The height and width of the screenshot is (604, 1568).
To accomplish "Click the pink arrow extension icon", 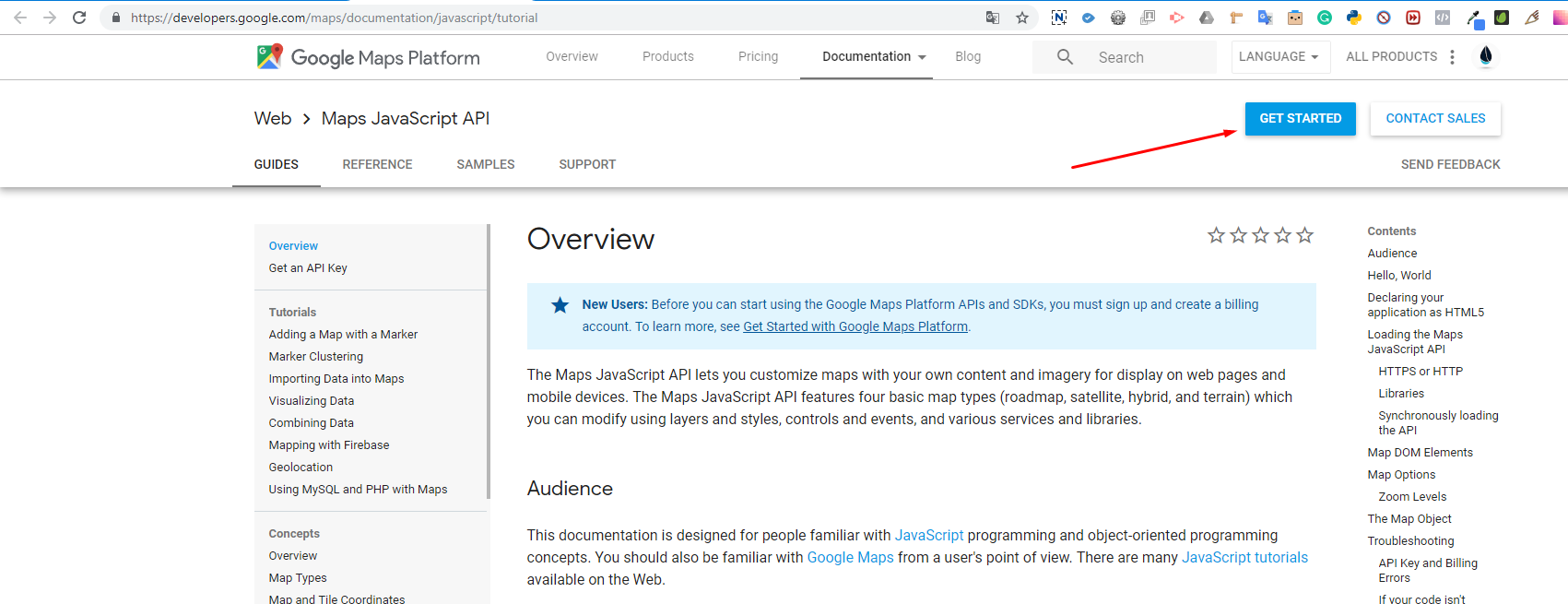I will click(1177, 18).
